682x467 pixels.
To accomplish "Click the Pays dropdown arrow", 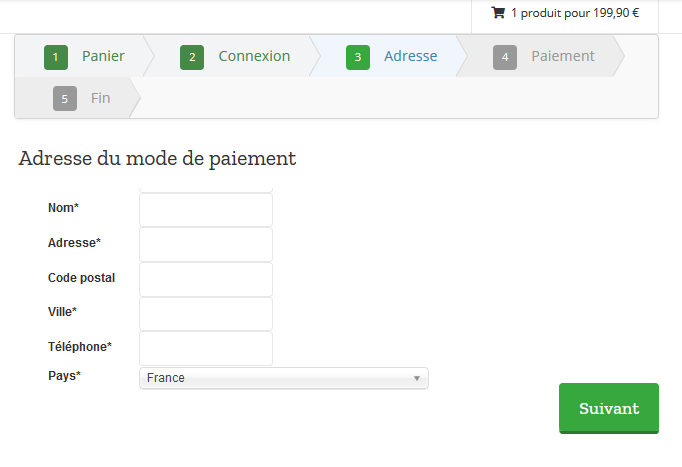I will click(x=416, y=378).
